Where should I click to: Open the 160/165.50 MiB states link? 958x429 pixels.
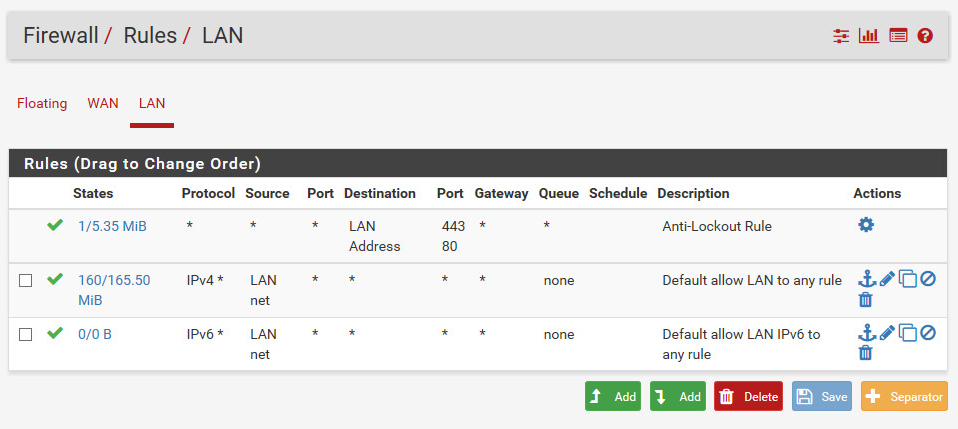[114, 290]
